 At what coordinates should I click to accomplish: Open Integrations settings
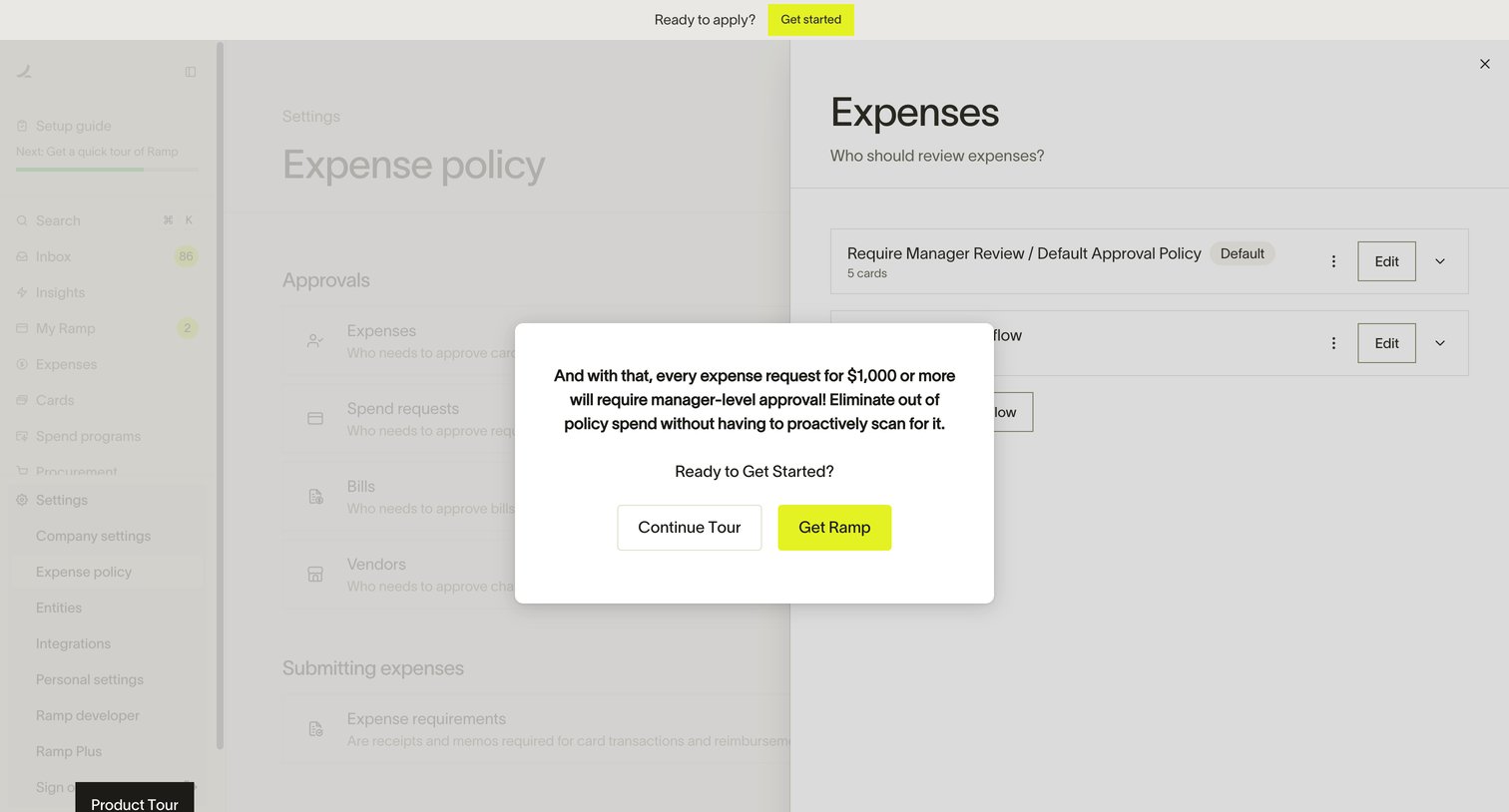[73, 643]
